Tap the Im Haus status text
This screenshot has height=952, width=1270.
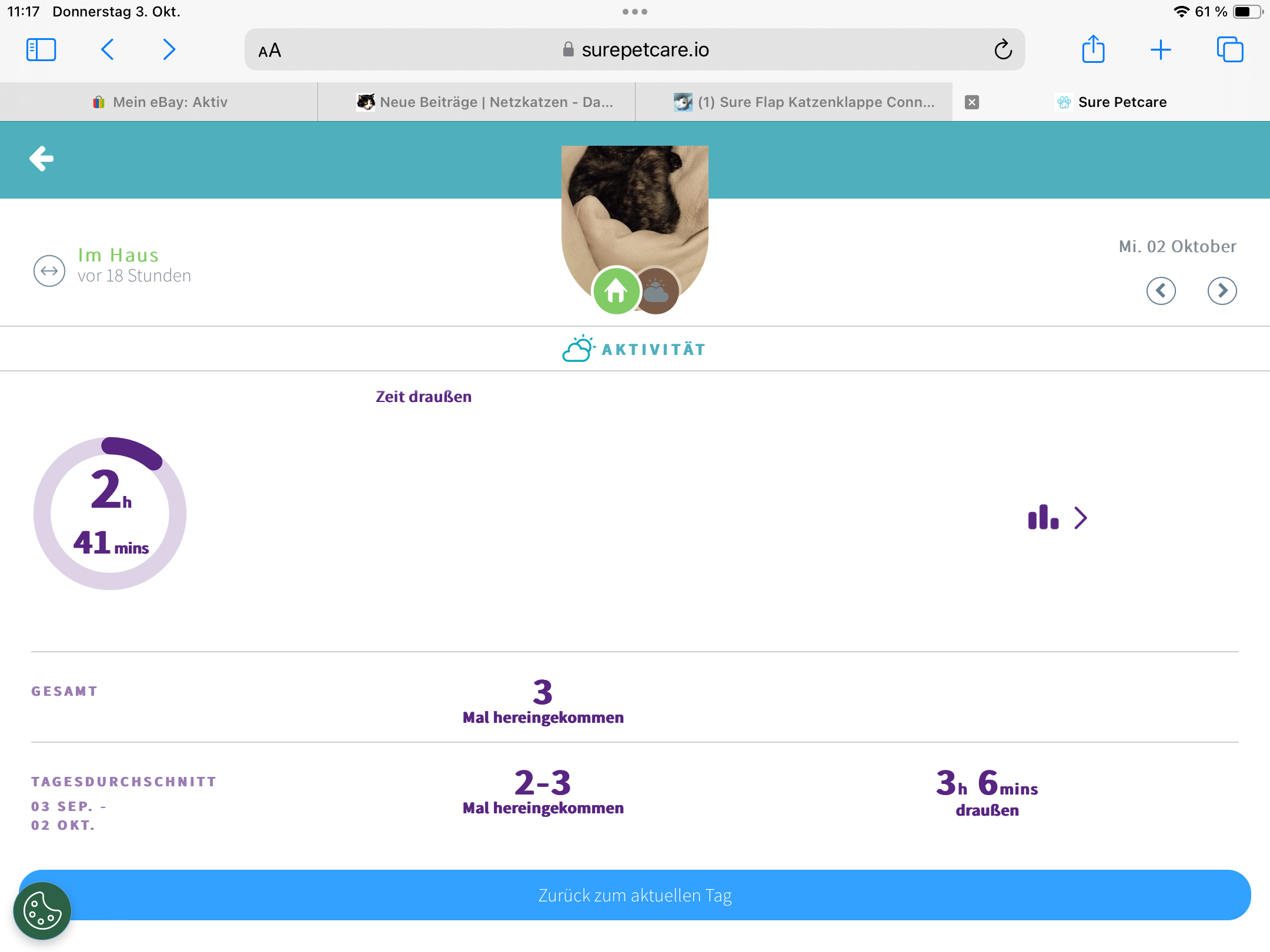tap(118, 255)
